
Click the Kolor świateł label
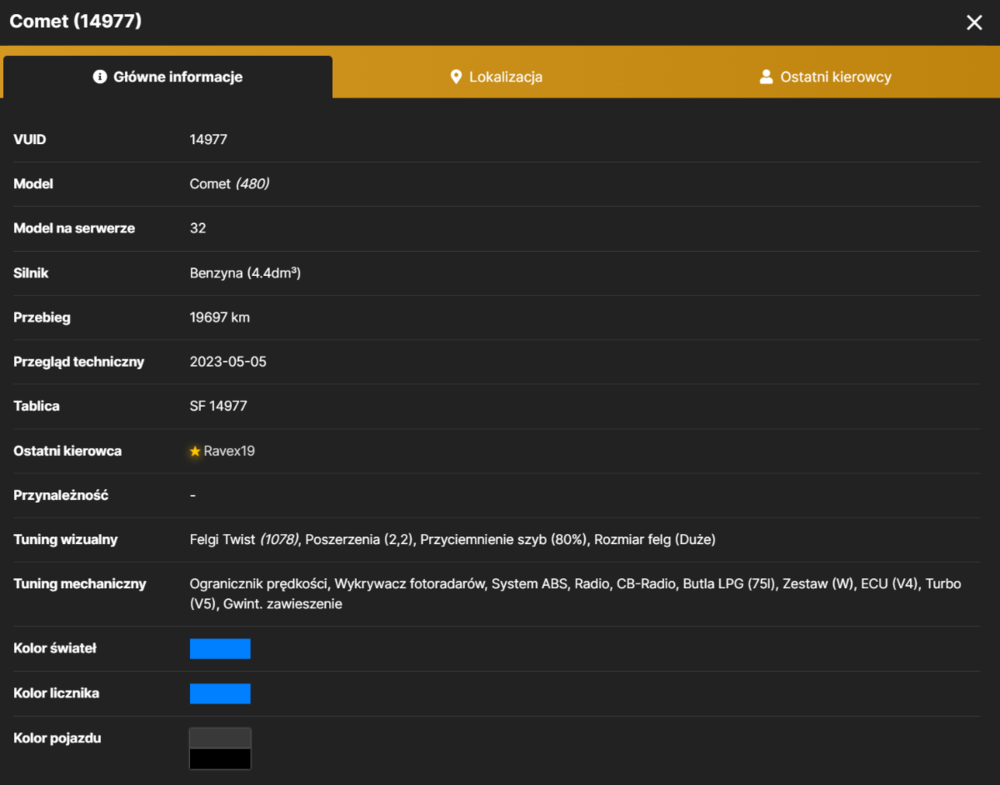(x=55, y=648)
